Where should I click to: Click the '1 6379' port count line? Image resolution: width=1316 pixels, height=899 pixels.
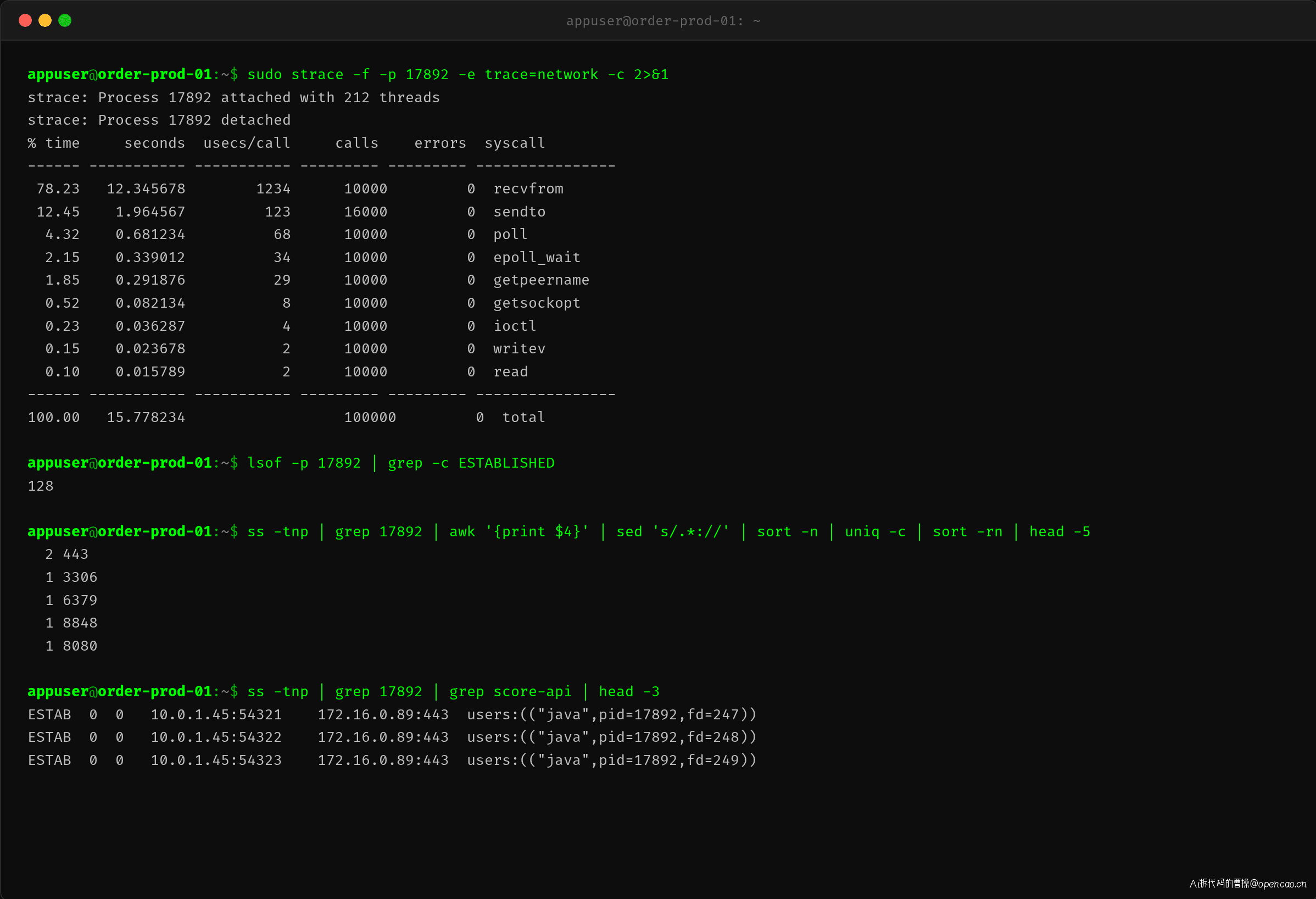(x=71, y=600)
